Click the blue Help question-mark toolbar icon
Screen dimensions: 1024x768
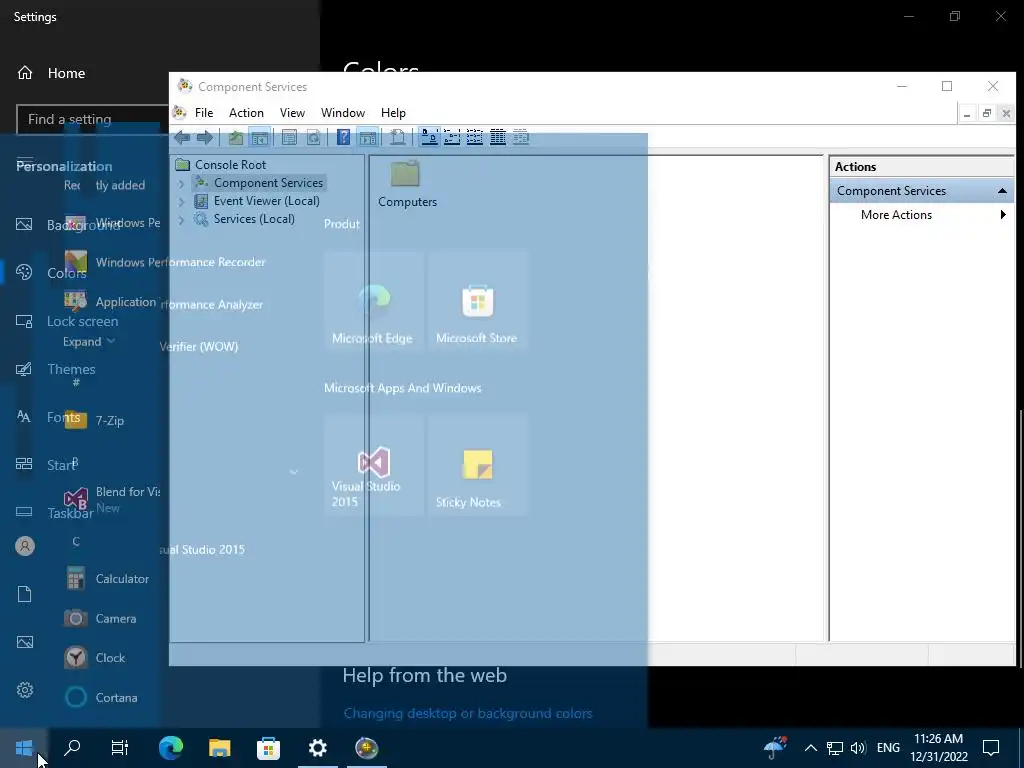(344, 137)
